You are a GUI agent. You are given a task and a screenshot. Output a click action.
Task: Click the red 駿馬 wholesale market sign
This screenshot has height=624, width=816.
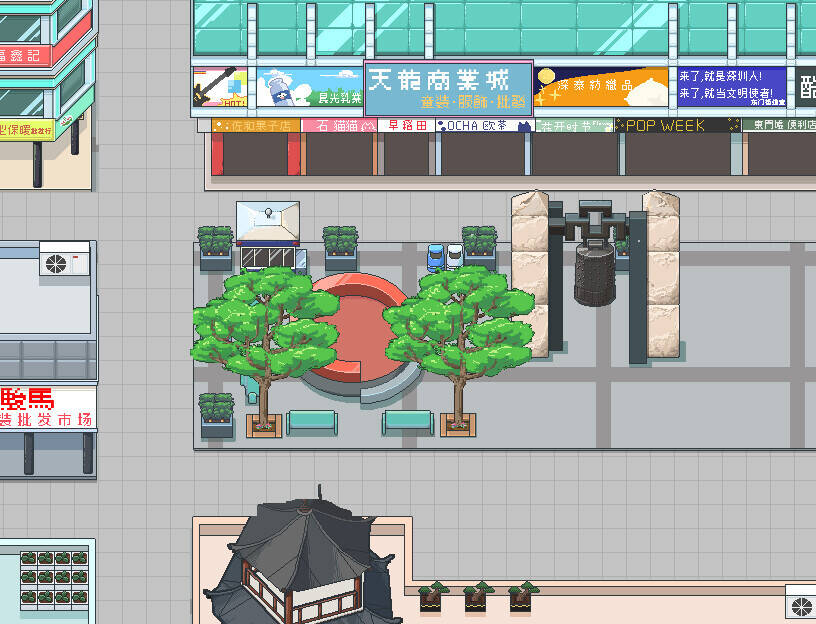pyautogui.click(x=48, y=407)
